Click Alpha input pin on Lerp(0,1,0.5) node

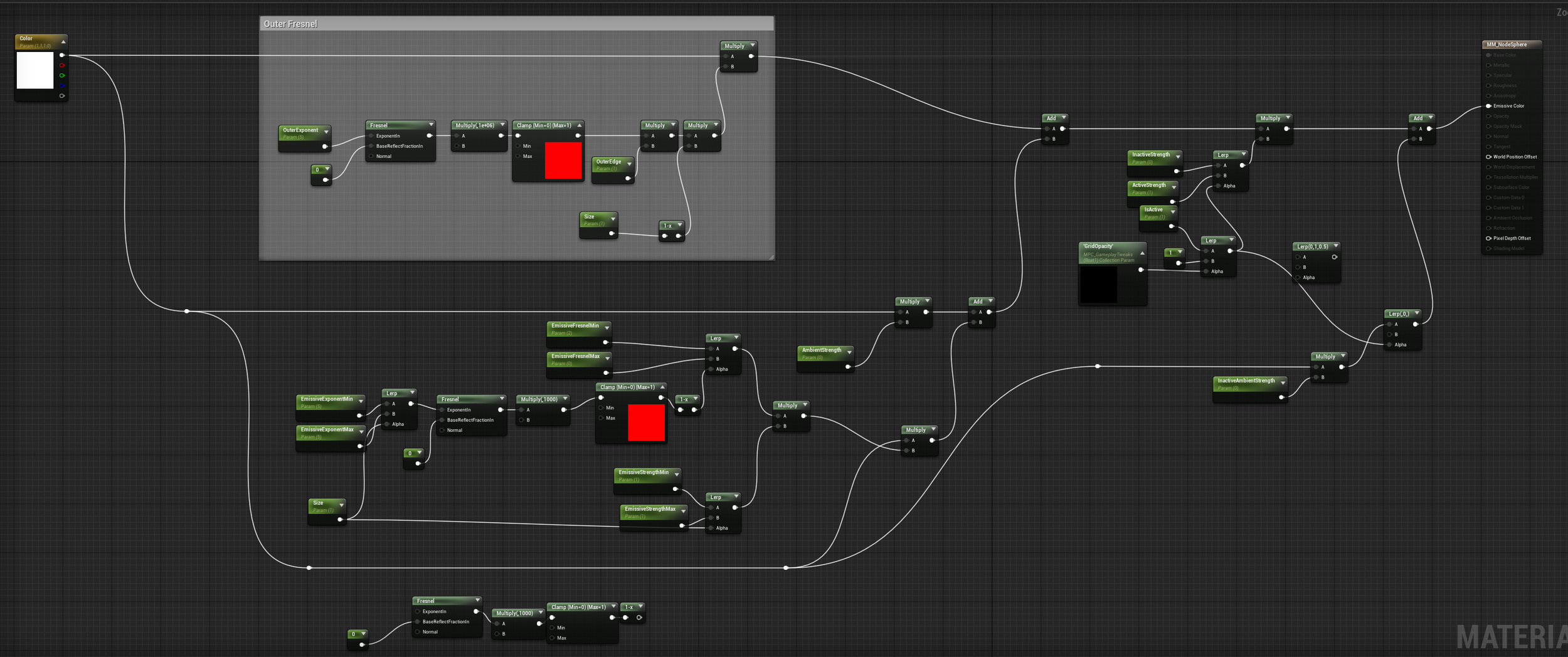1297,277
